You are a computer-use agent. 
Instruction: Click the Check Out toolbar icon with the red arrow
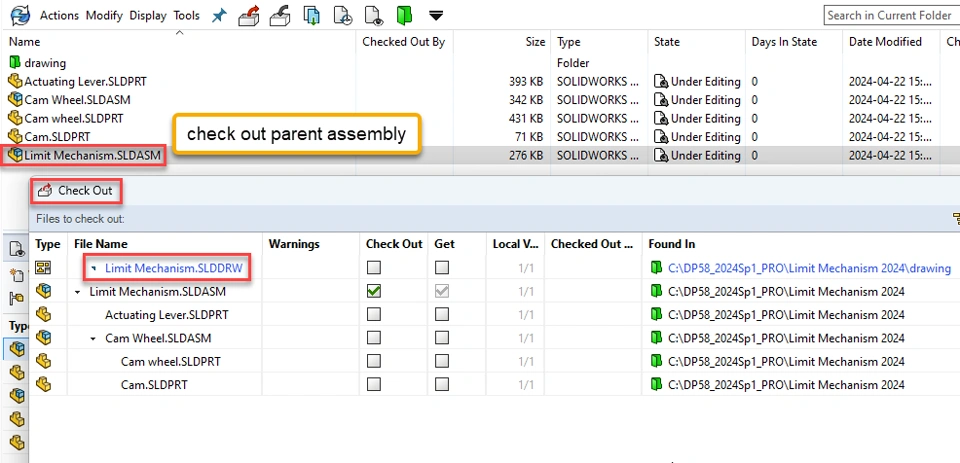249,16
